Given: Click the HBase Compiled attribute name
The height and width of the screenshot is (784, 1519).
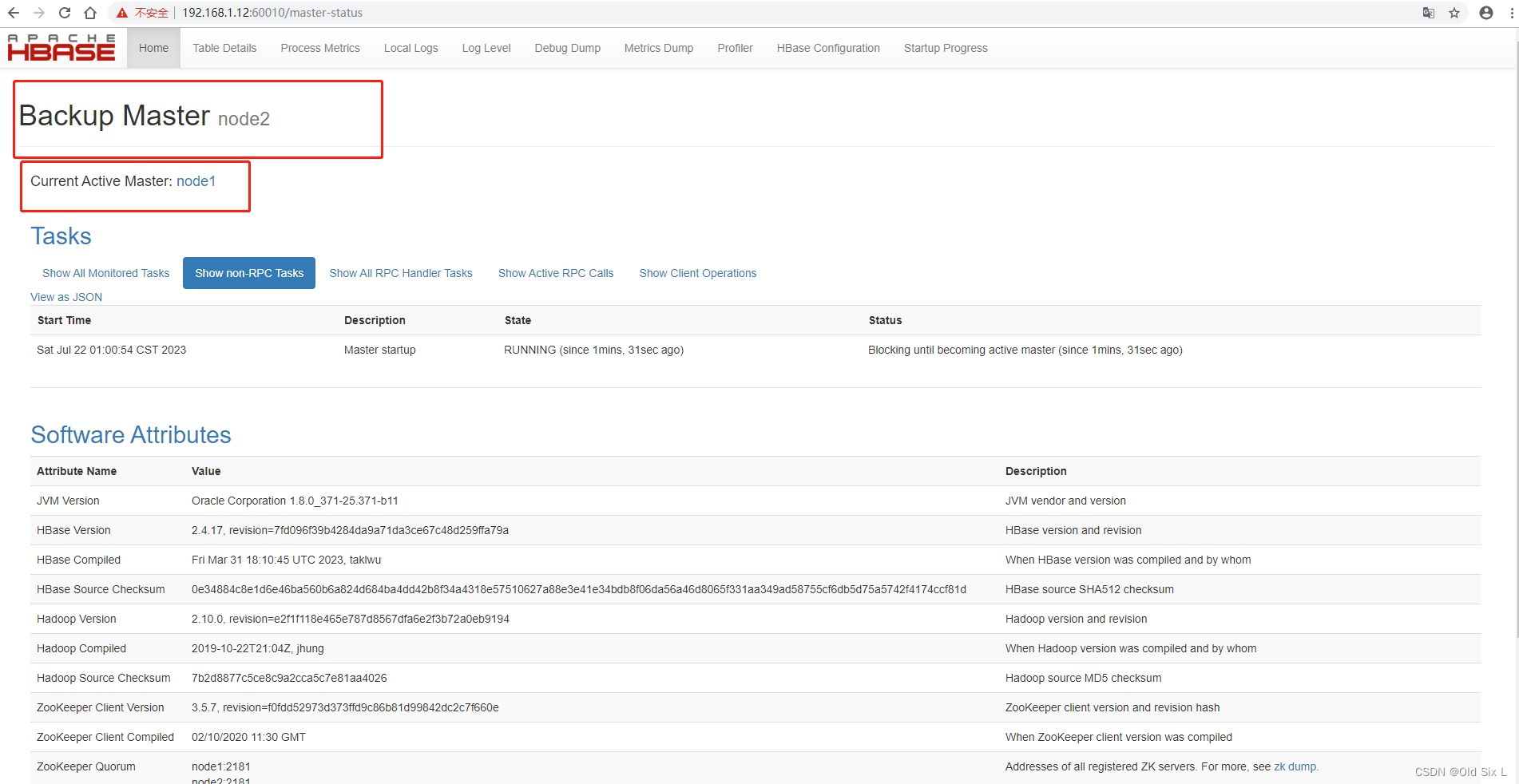Looking at the screenshot, I should click(x=78, y=560).
